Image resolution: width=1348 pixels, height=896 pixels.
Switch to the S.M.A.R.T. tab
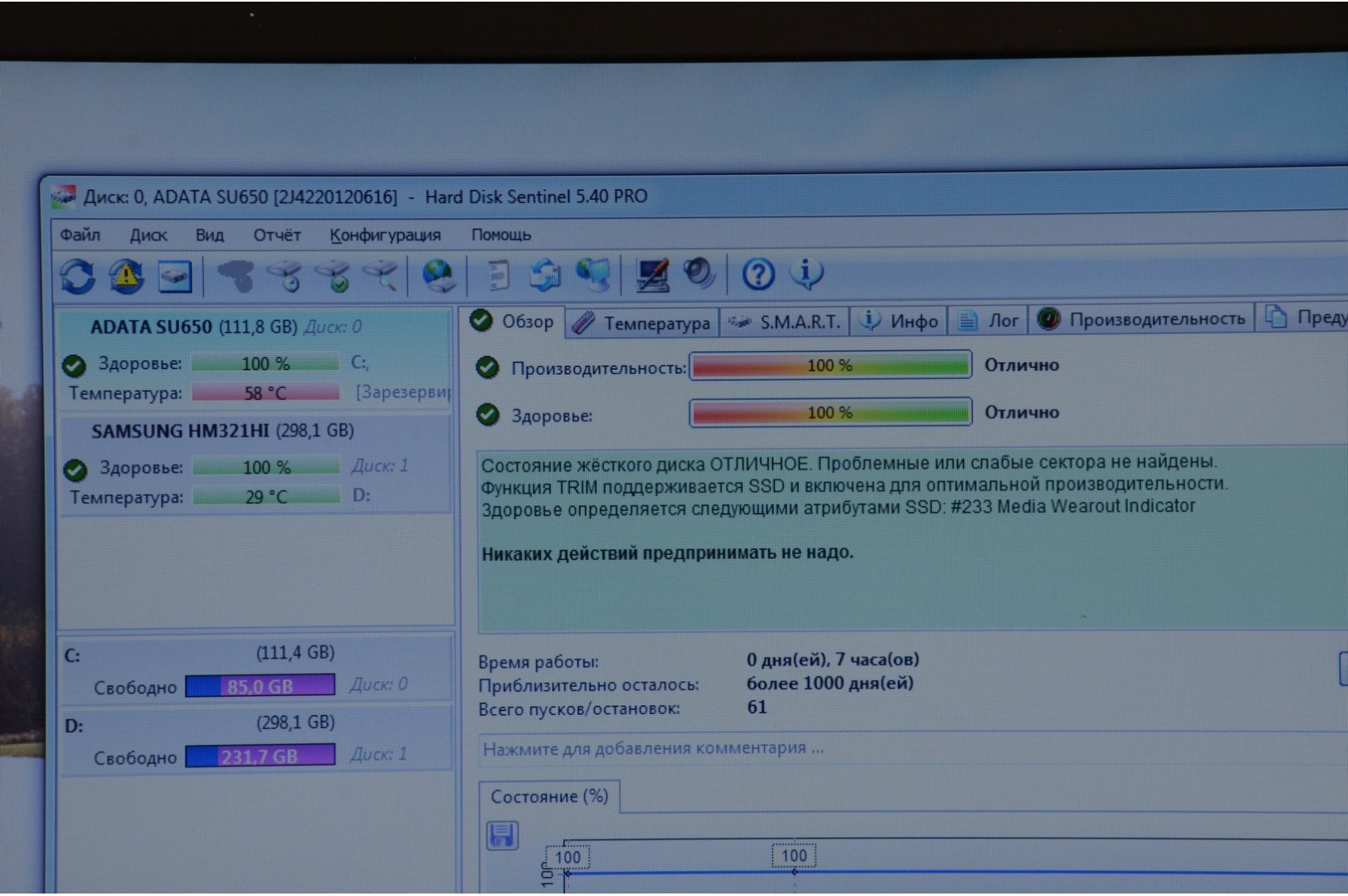(x=785, y=322)
